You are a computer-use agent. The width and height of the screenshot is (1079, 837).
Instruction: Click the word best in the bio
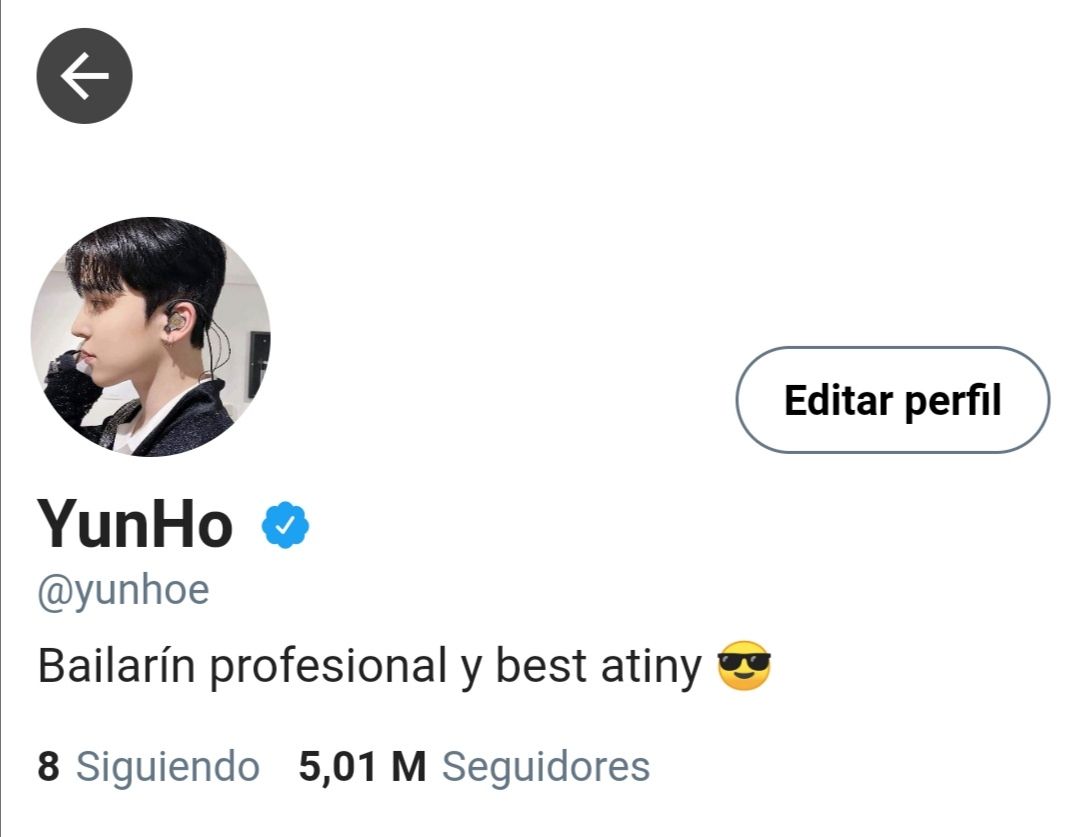(x=541, y=666)
